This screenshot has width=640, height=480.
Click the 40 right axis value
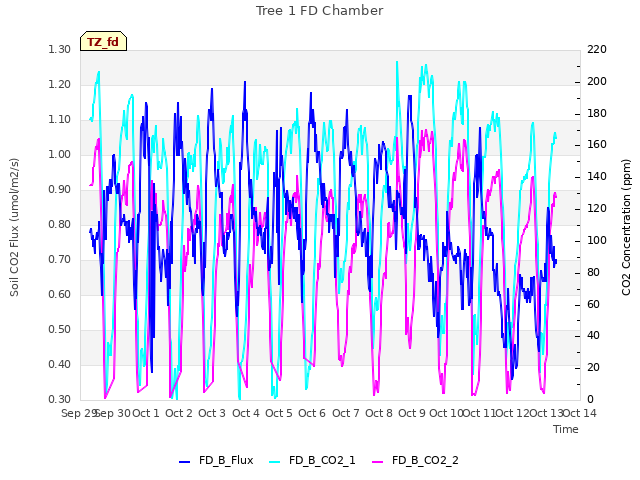coord(594,336)
